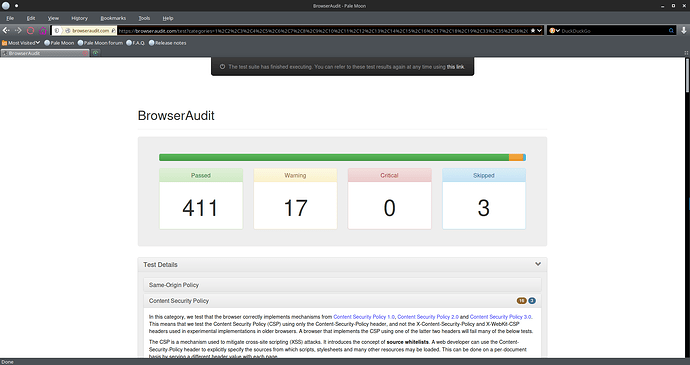Reload the page with the red reload icon

coord(30,30)
